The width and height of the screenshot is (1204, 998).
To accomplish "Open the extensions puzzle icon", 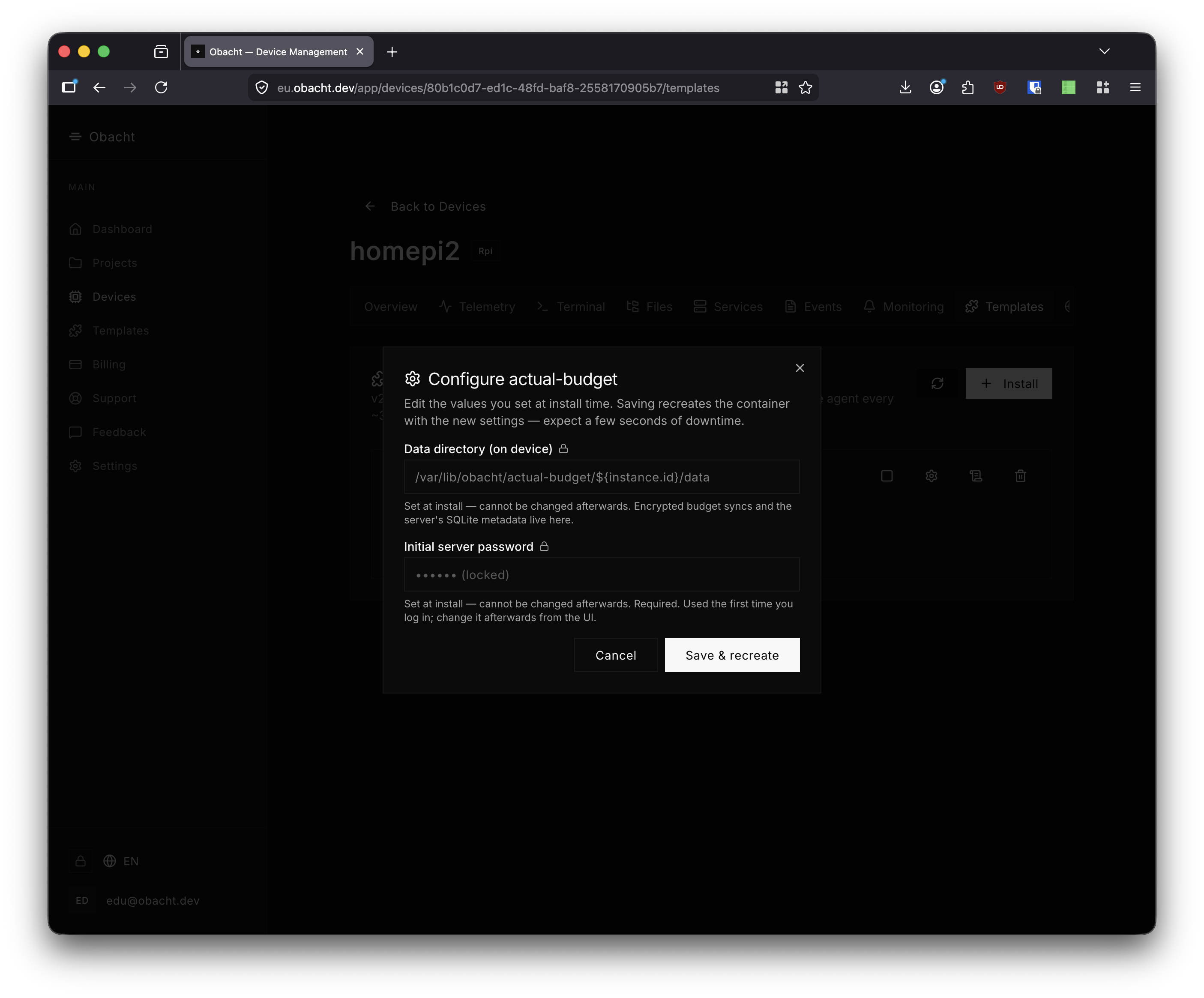I will [968, 87].
